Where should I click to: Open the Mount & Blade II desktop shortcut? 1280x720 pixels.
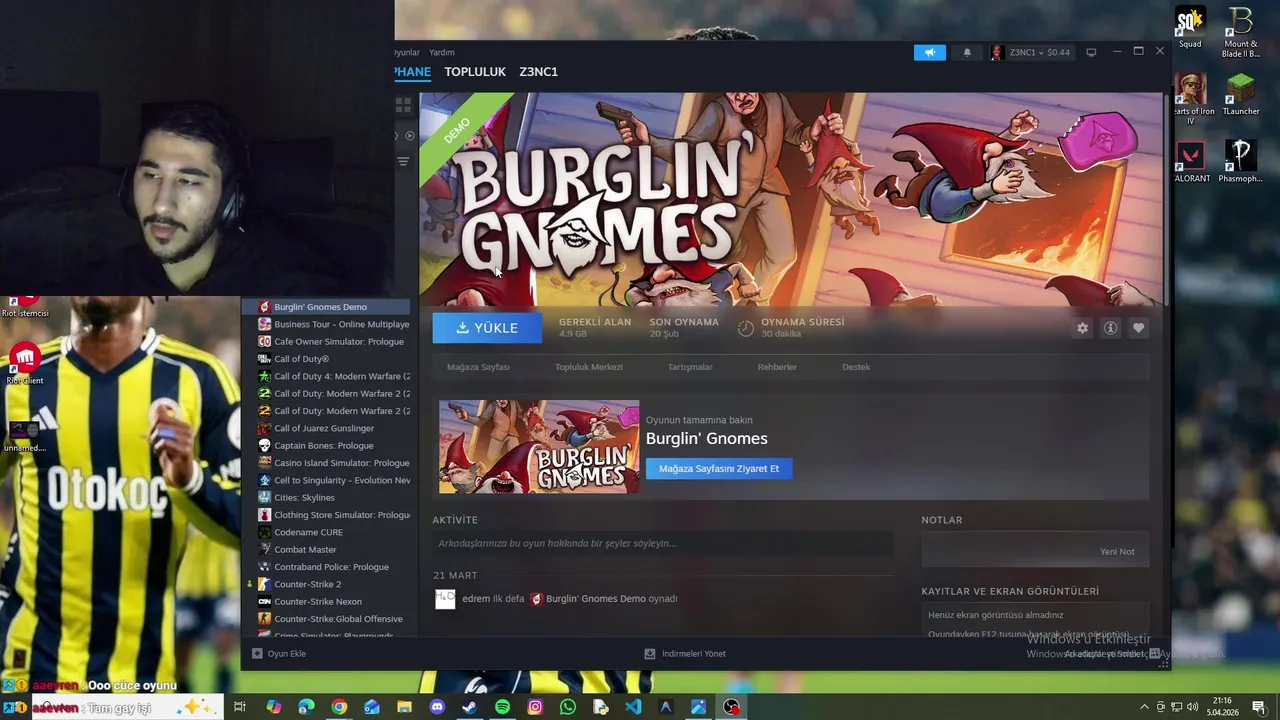[x=1240, y=32]
